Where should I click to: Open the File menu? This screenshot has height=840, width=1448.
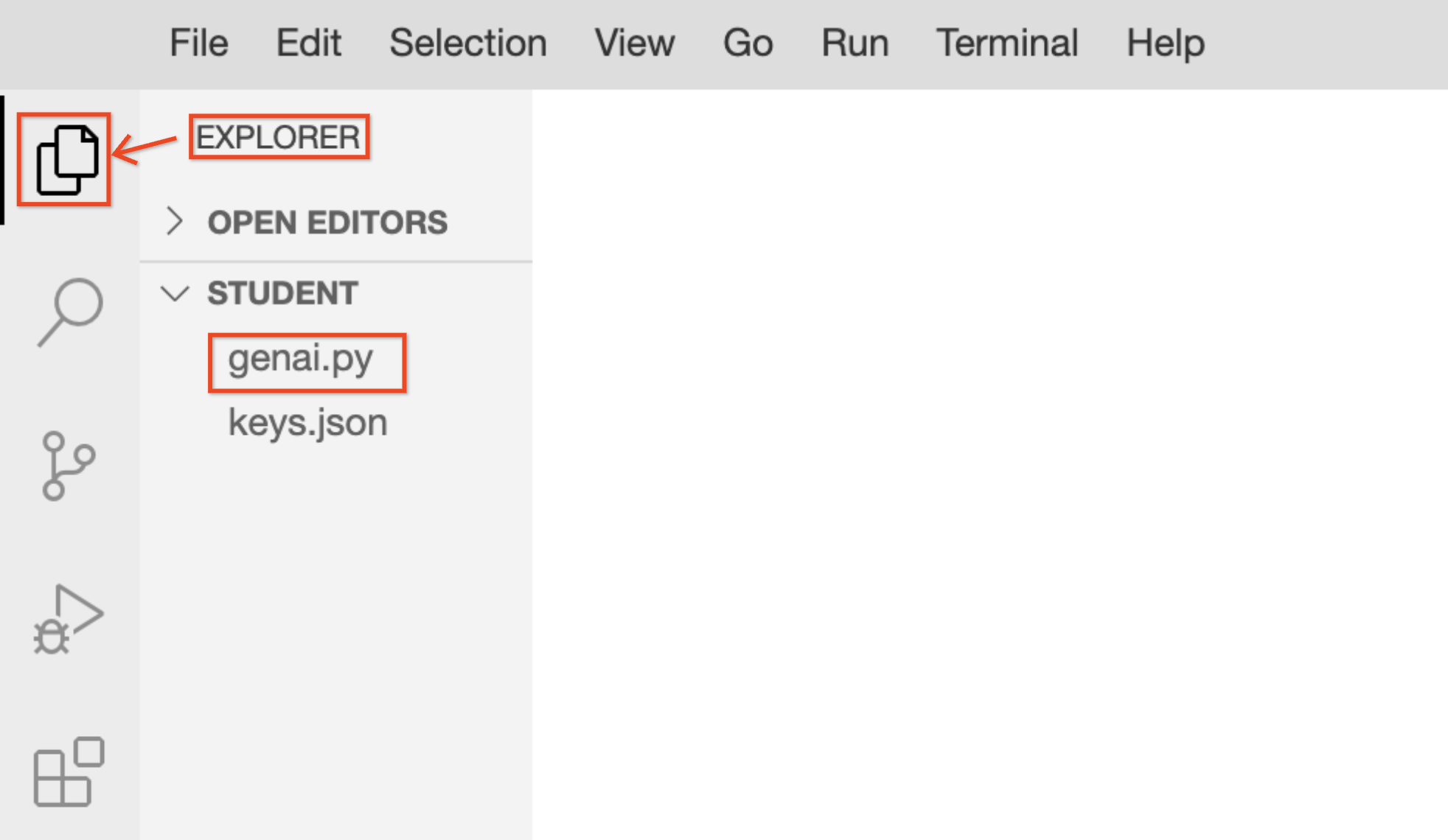click(x=199, y=43)
